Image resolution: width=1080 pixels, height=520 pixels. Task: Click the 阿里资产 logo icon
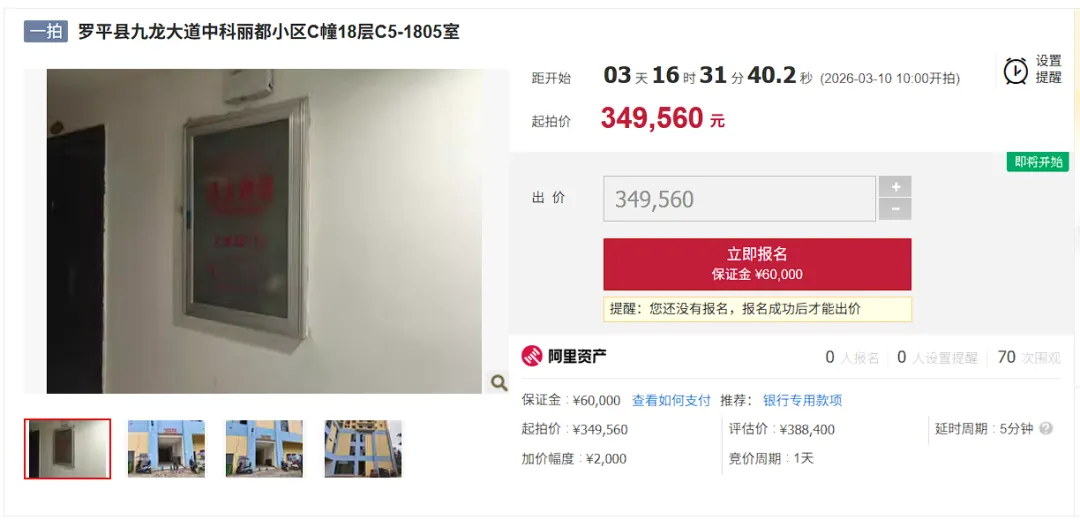[532, 356]
